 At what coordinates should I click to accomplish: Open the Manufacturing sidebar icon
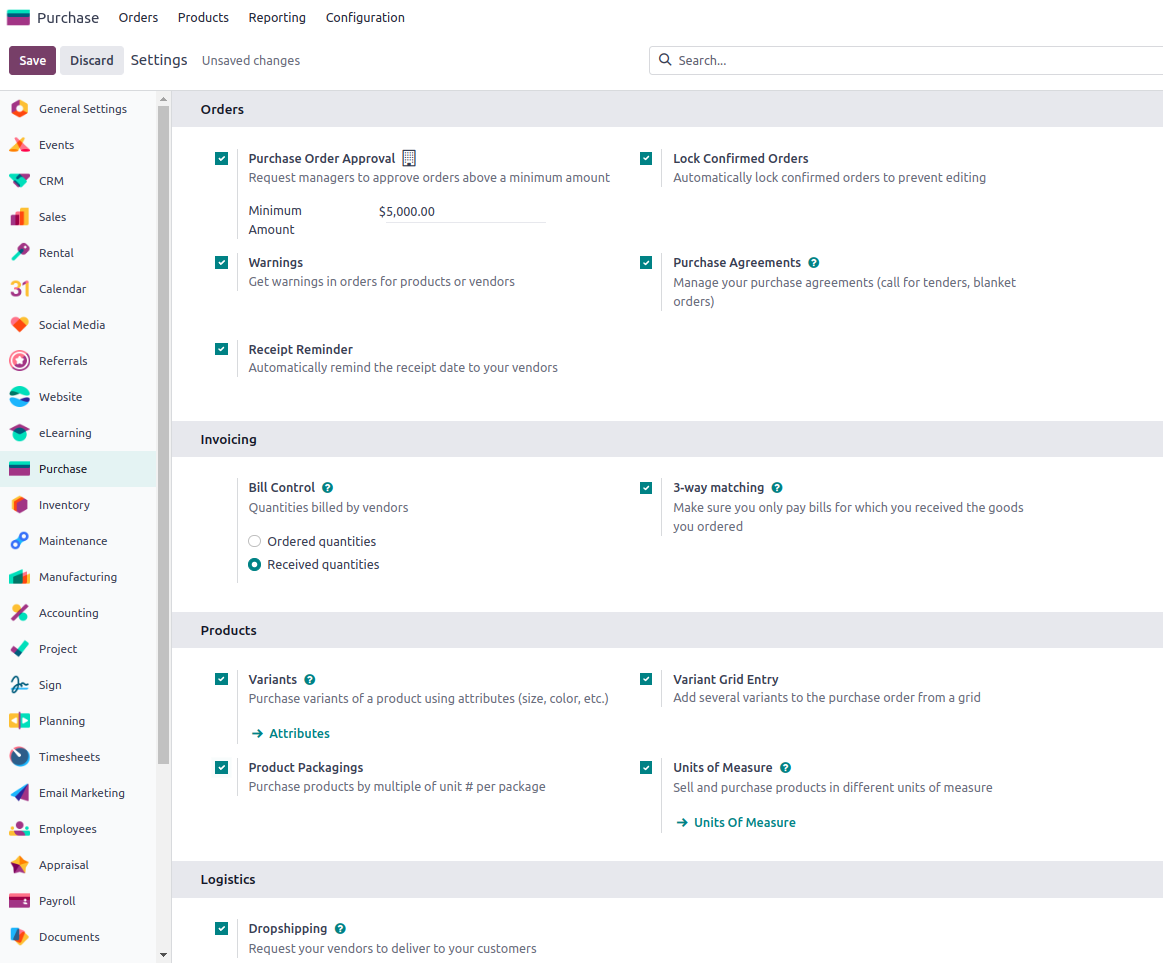(19, 576)
